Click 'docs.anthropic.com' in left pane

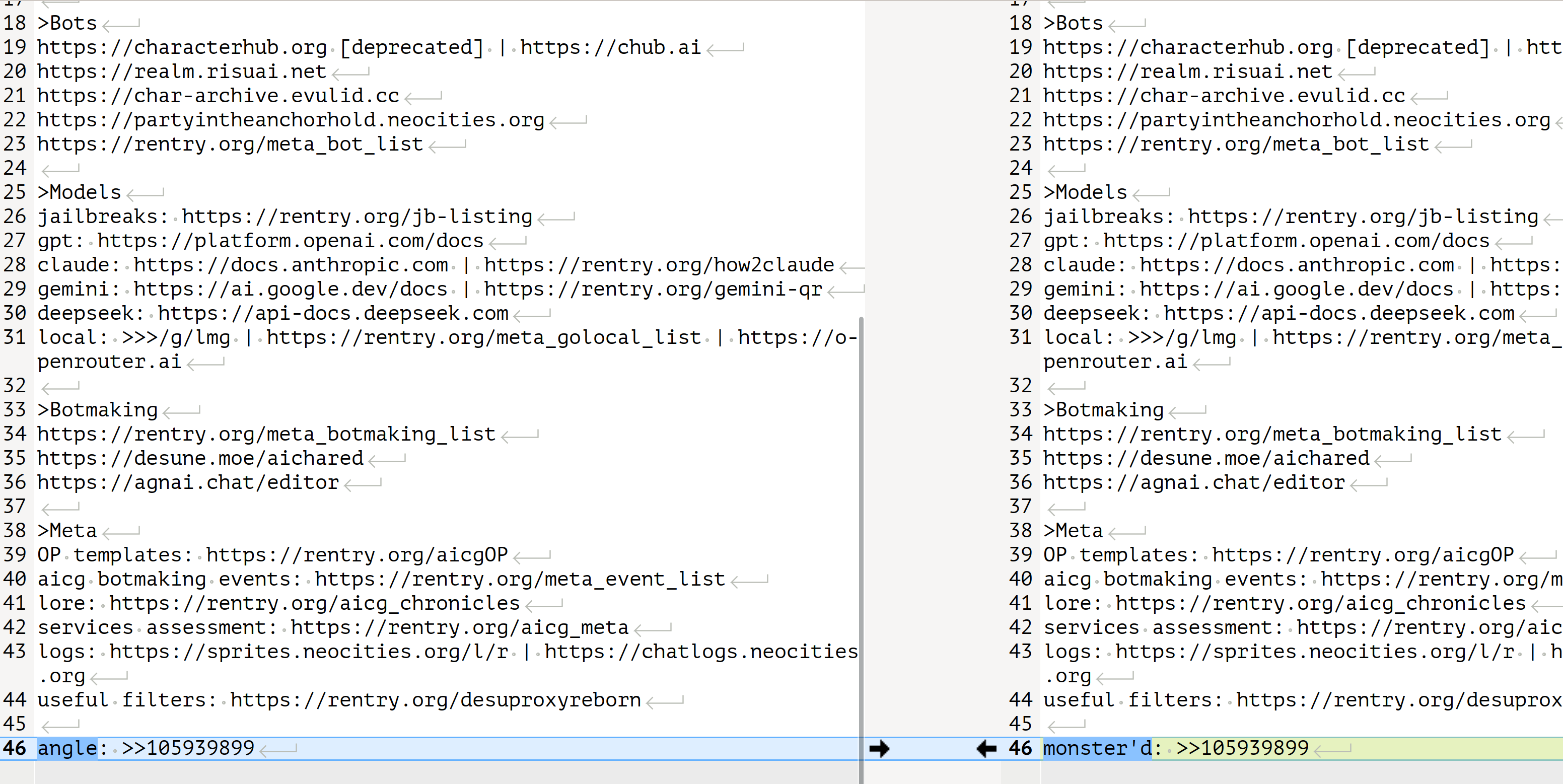(339, 265)
